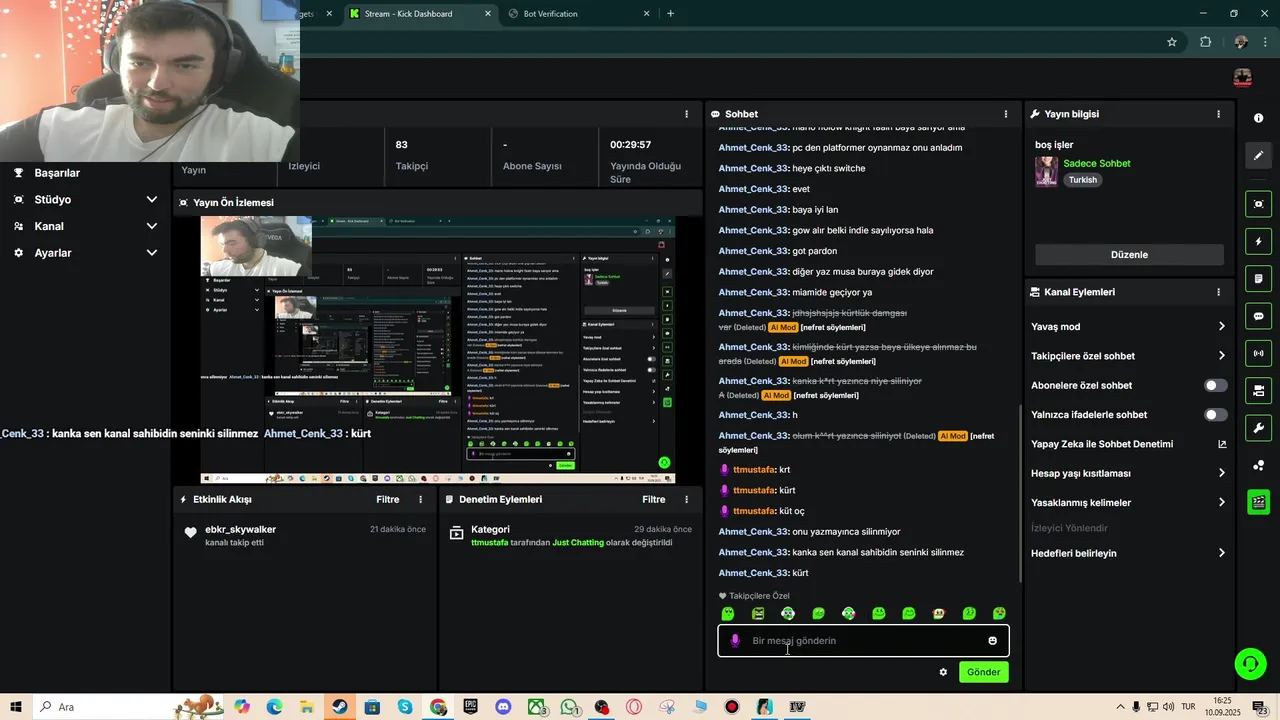Open Hesap yaşı kısıtlaması options arrow
This screenshot has height=720, width=1280.
1221,473
